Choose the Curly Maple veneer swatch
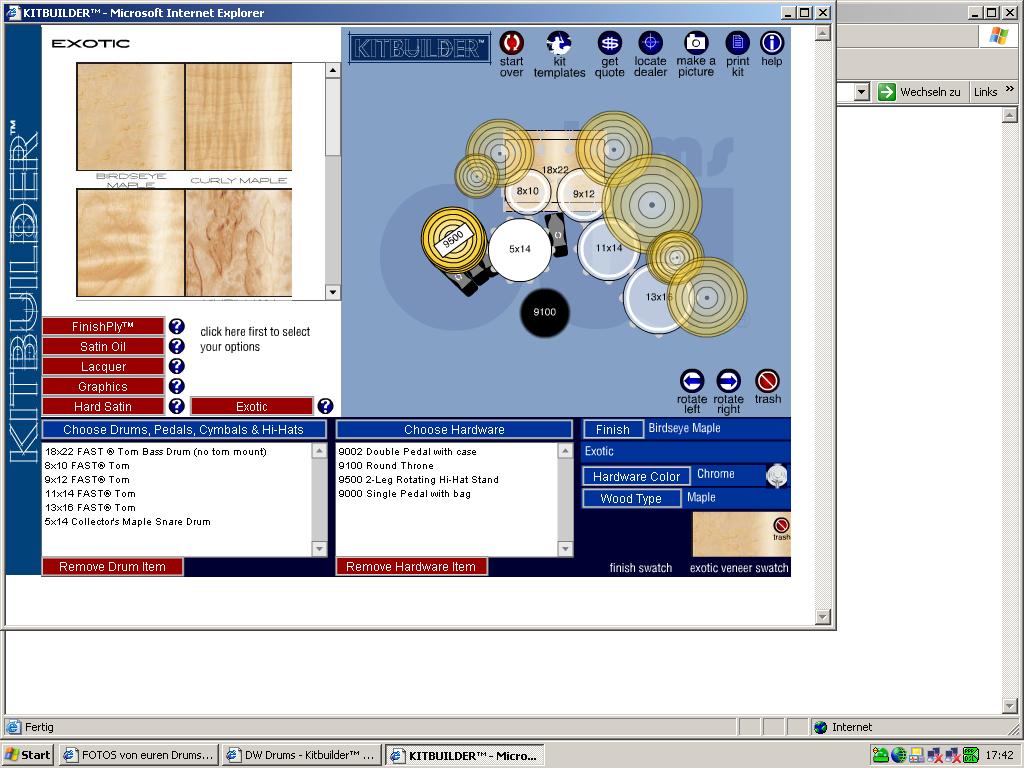Image resolution: width=1024 pixels, height=768 pixels. 238,116
